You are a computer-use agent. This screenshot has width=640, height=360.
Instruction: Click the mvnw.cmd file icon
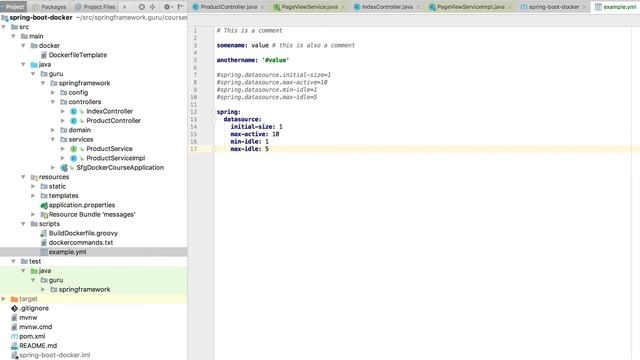click(x=14, y=327)
